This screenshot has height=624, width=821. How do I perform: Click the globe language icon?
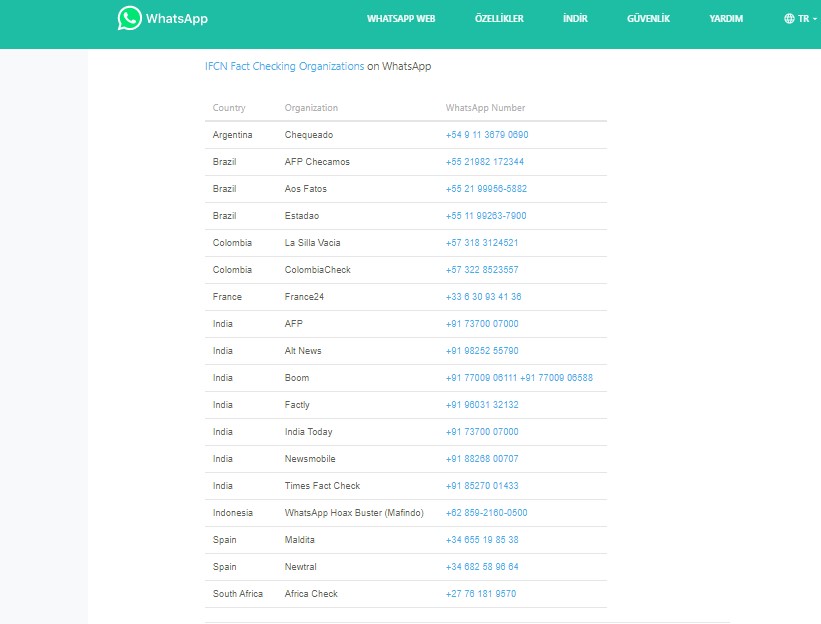[x=789, y=19]
